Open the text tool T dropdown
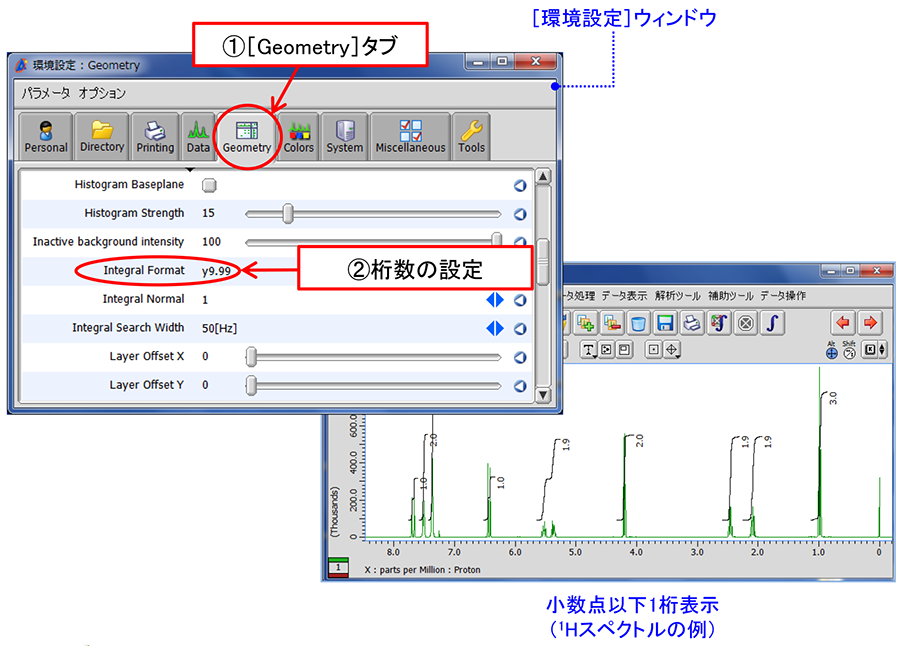 pyautogui.click(x=589, y=350)
